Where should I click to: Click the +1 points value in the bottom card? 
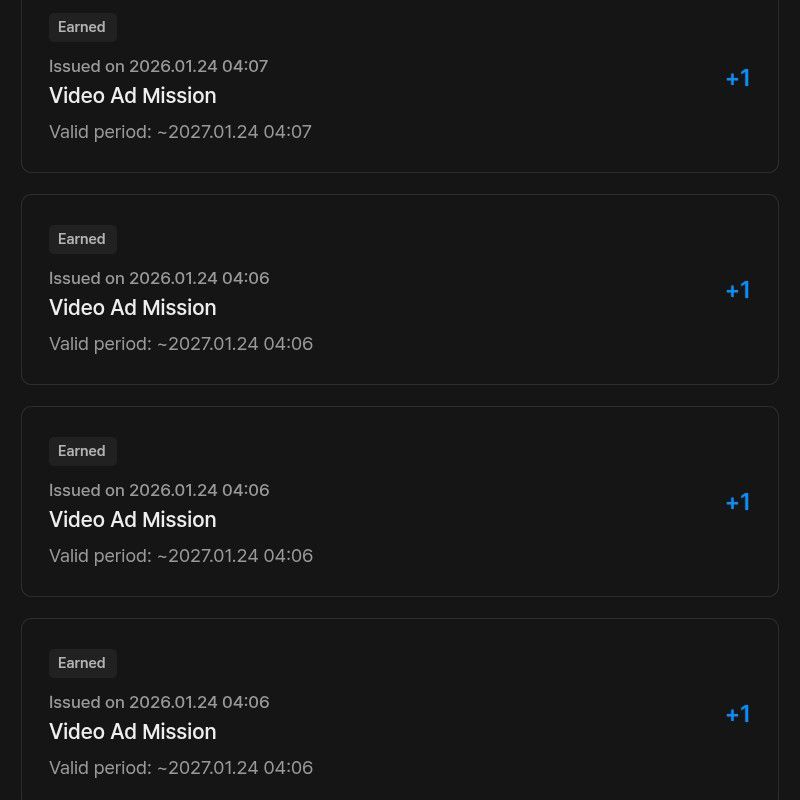tap(738, 715)
